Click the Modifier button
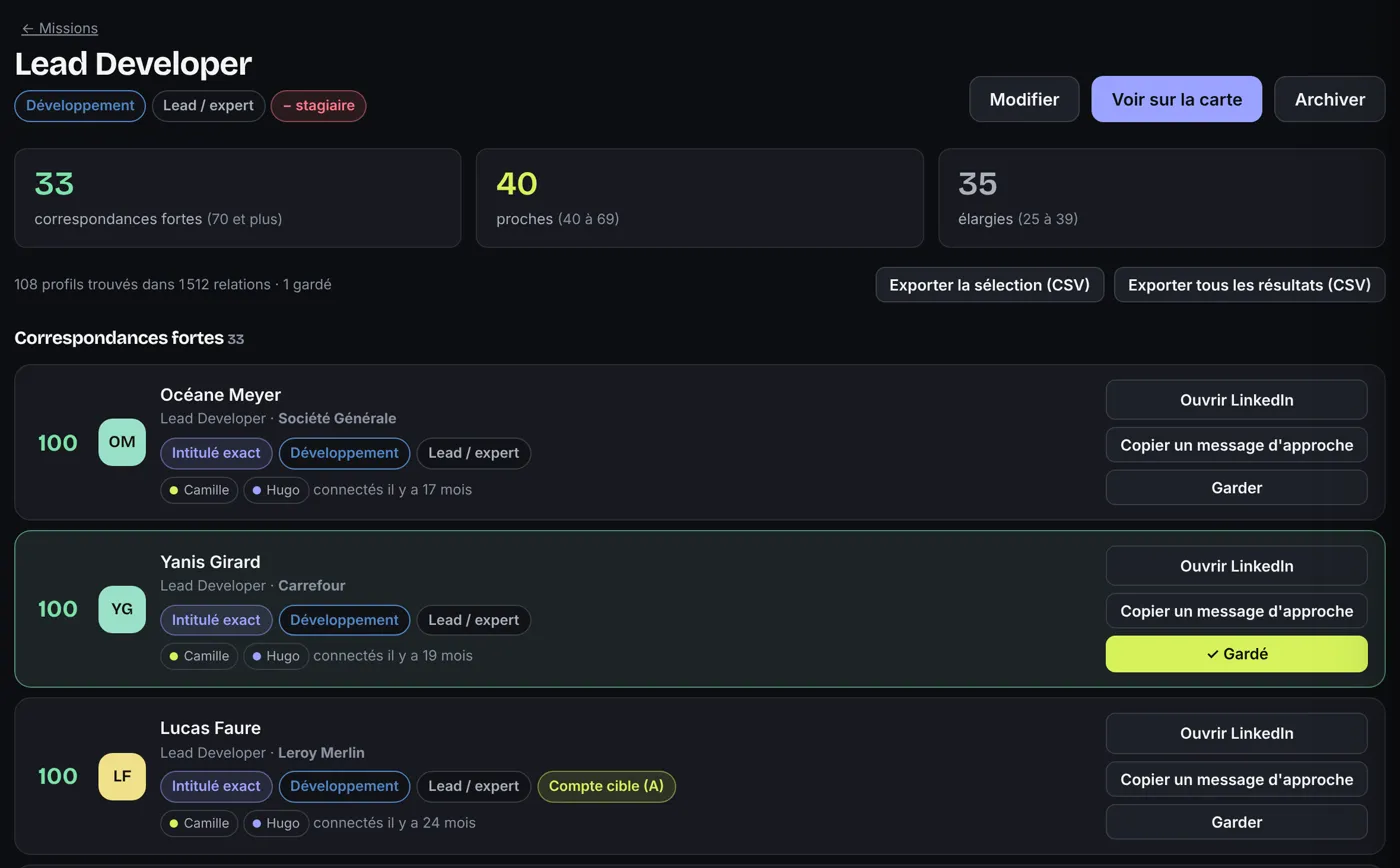The image size is (1400, 868). (x=1024, y=99)
